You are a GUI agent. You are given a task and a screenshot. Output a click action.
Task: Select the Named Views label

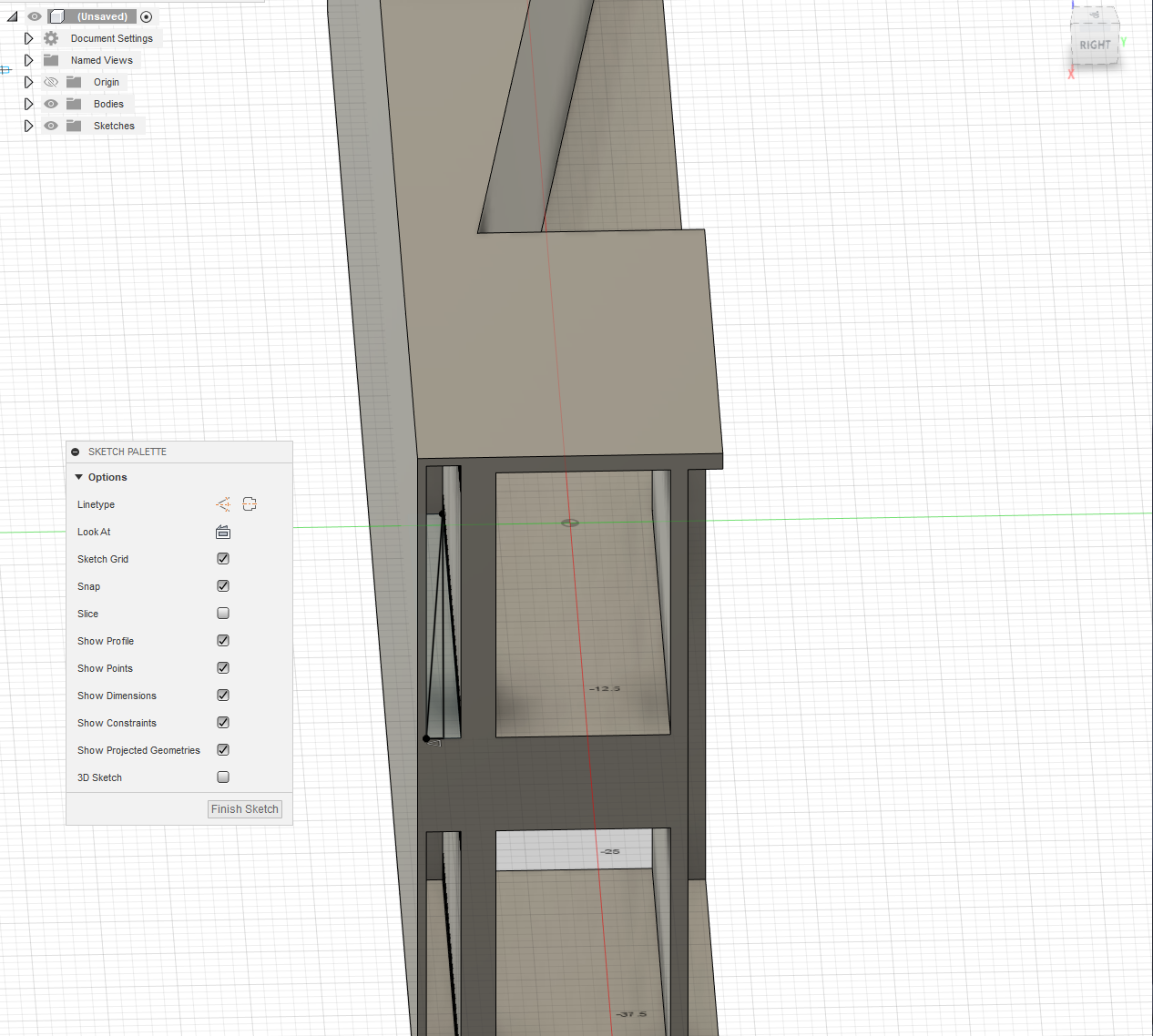[x=102, y=60]
